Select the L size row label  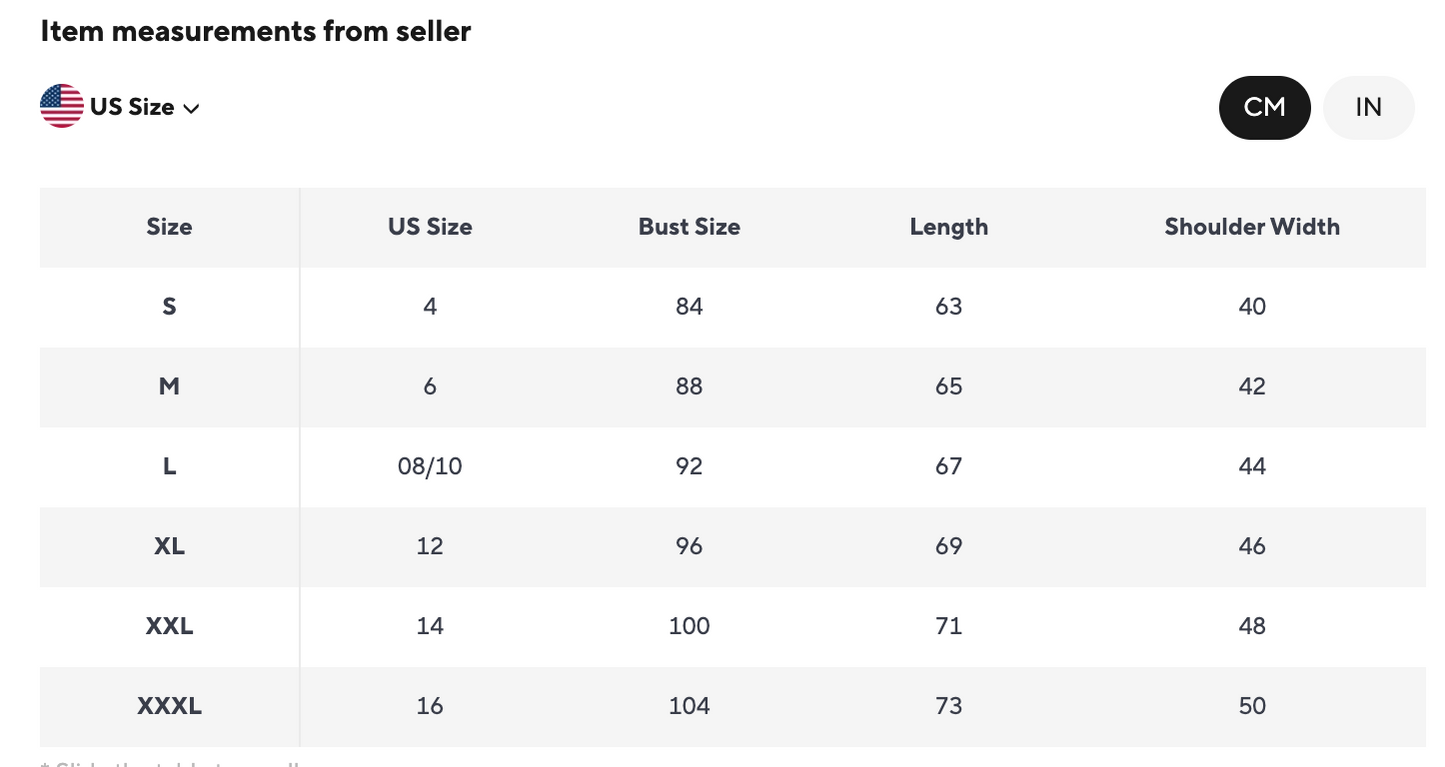(169, 466)
